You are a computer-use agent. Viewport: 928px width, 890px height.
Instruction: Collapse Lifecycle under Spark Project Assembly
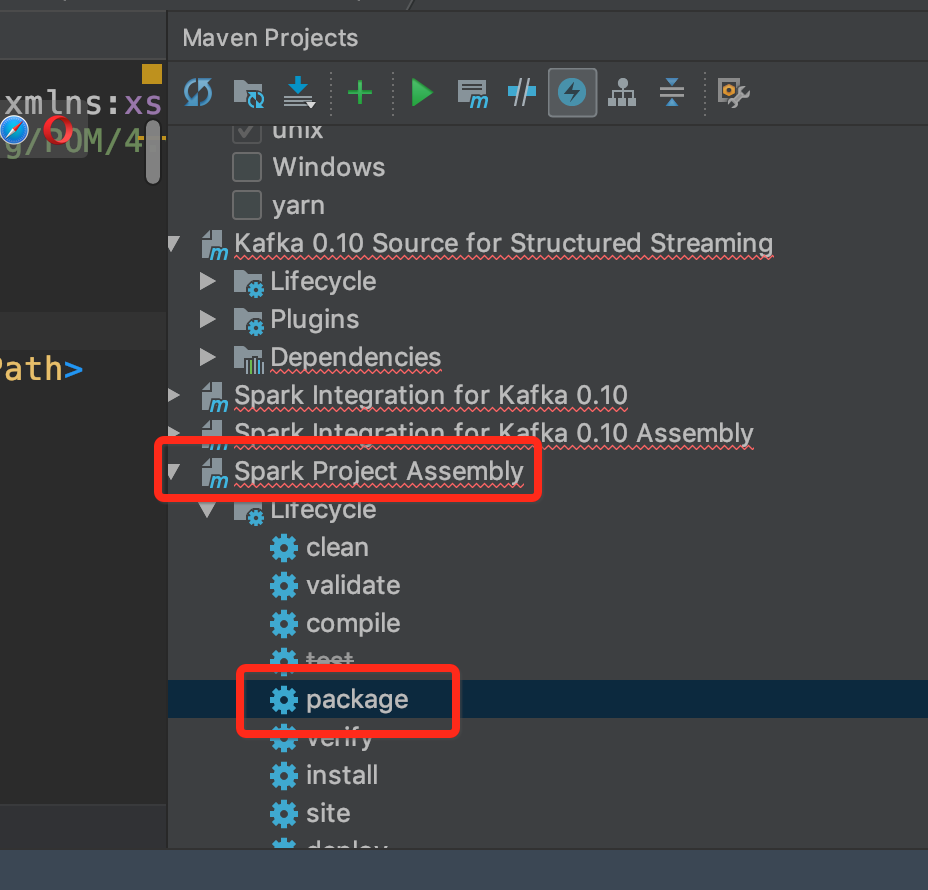pos(208,510)
